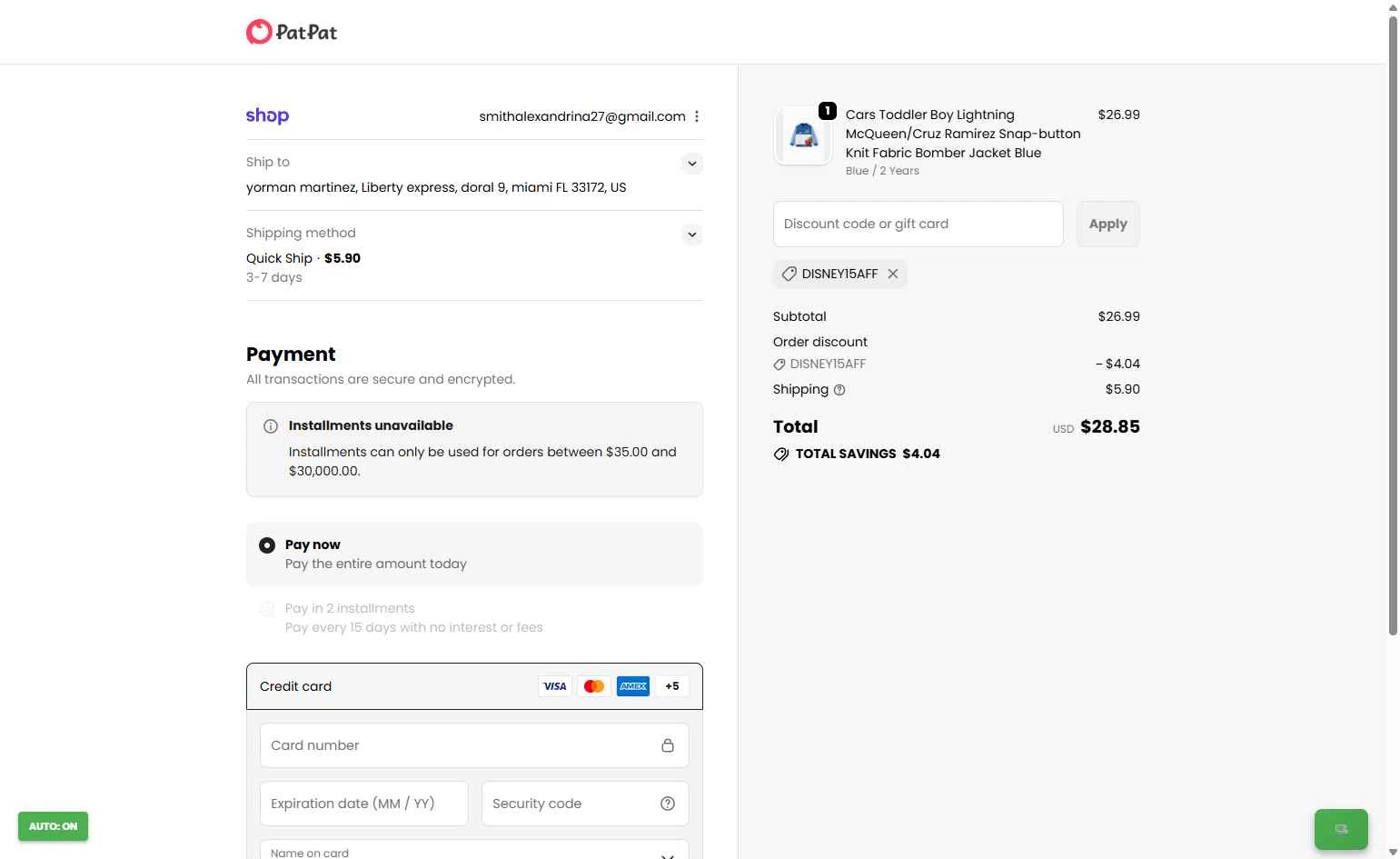Click the Installments unavailable heading

point(371,425)
